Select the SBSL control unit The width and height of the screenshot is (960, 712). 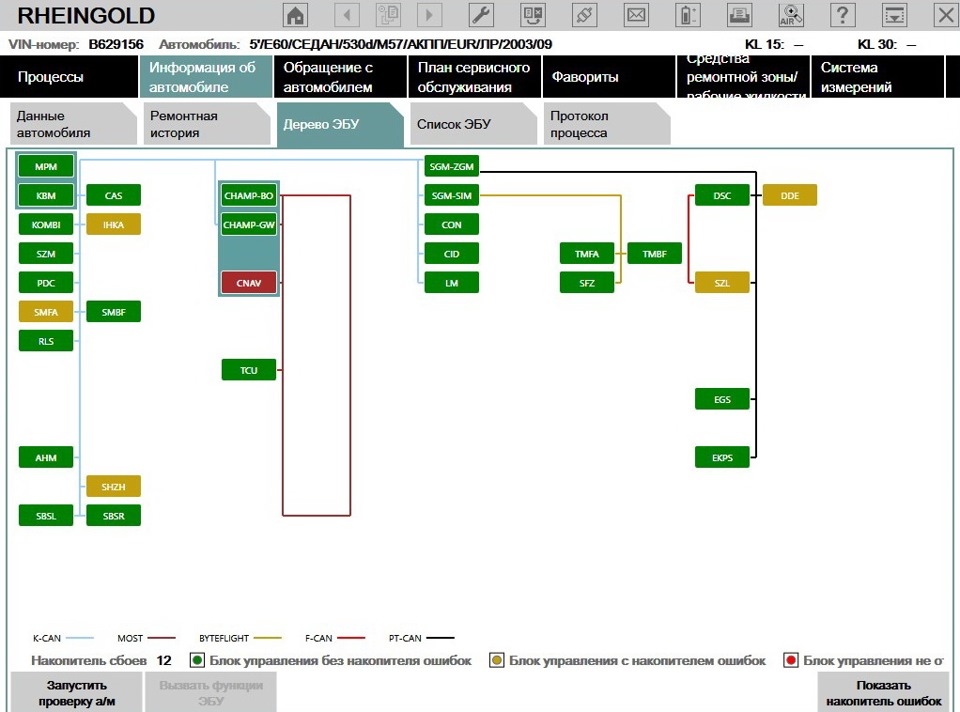[46, 515]
